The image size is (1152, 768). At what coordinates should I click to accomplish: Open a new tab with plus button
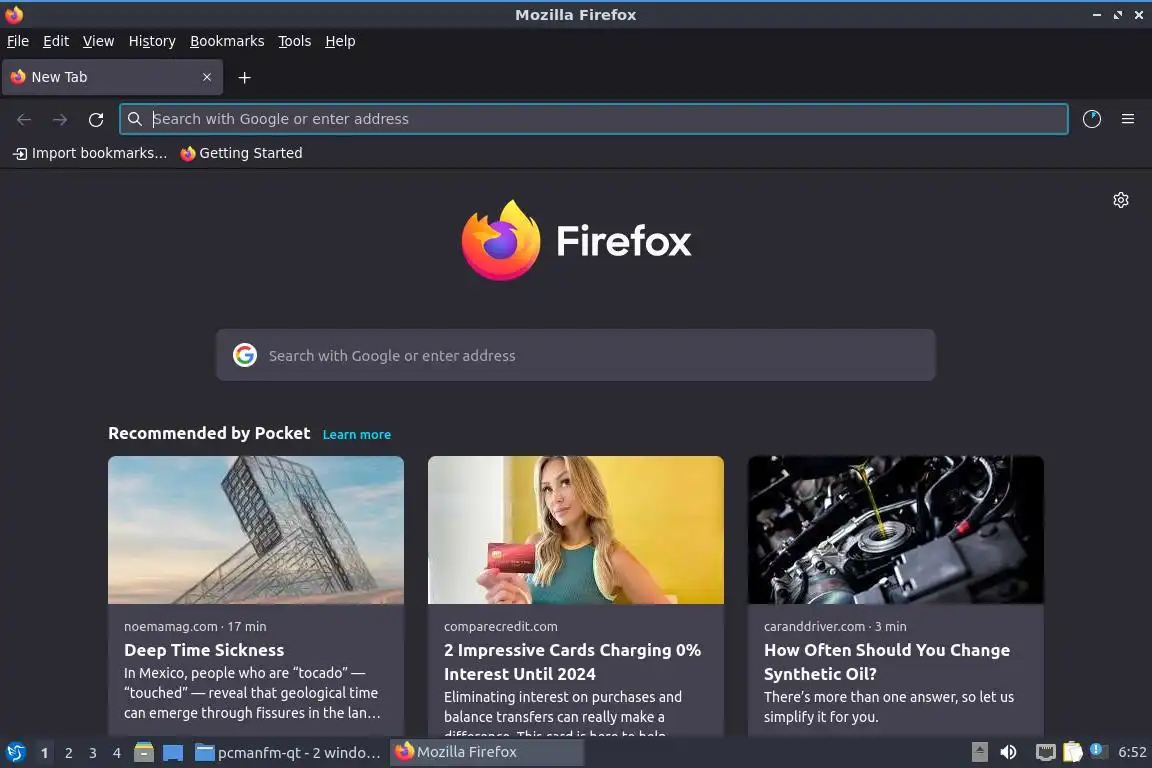[245, 77]
